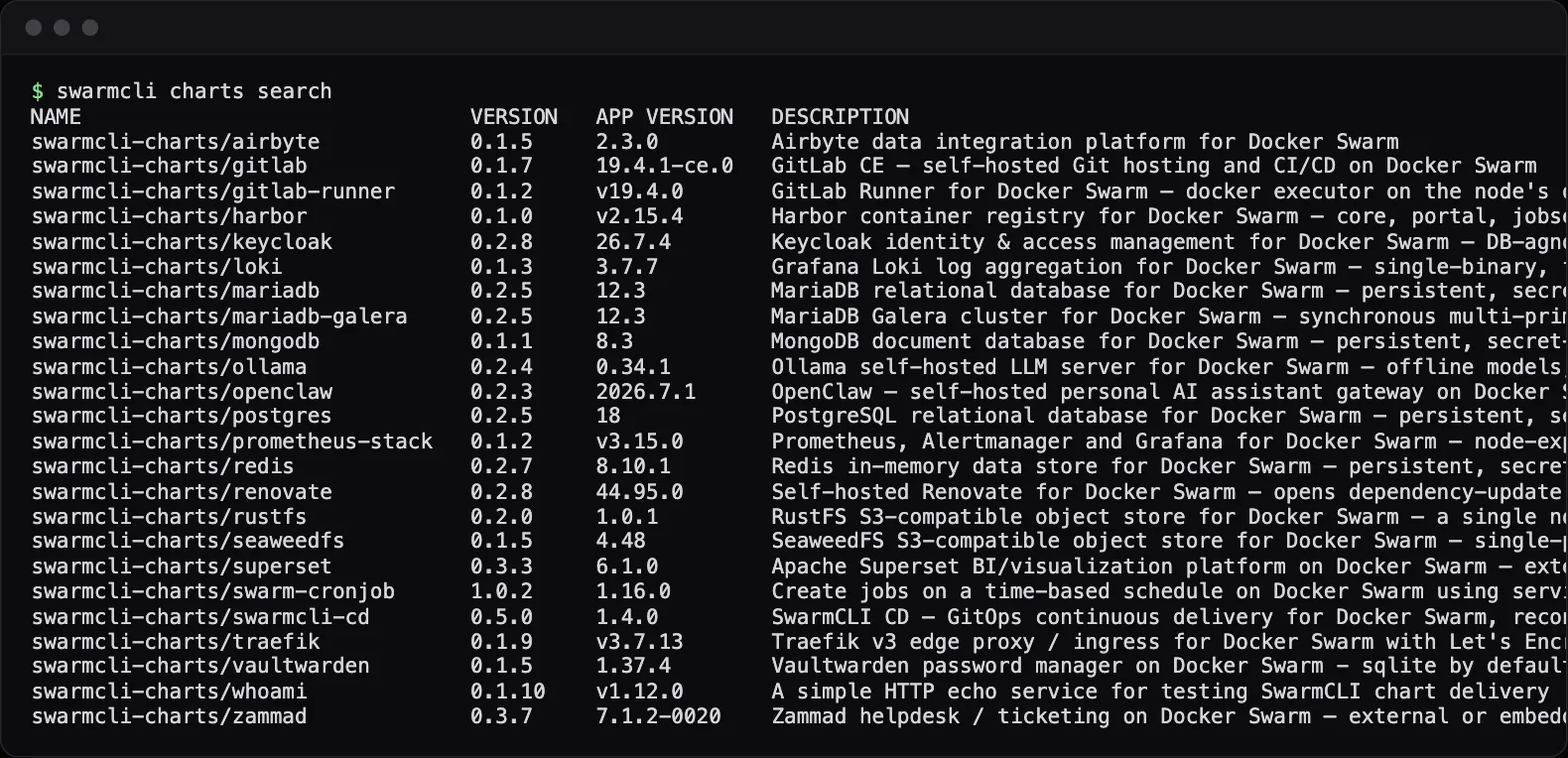The image size is (1568, 758).
Task: Click the VERSION column header
Action: coord(514,117)
